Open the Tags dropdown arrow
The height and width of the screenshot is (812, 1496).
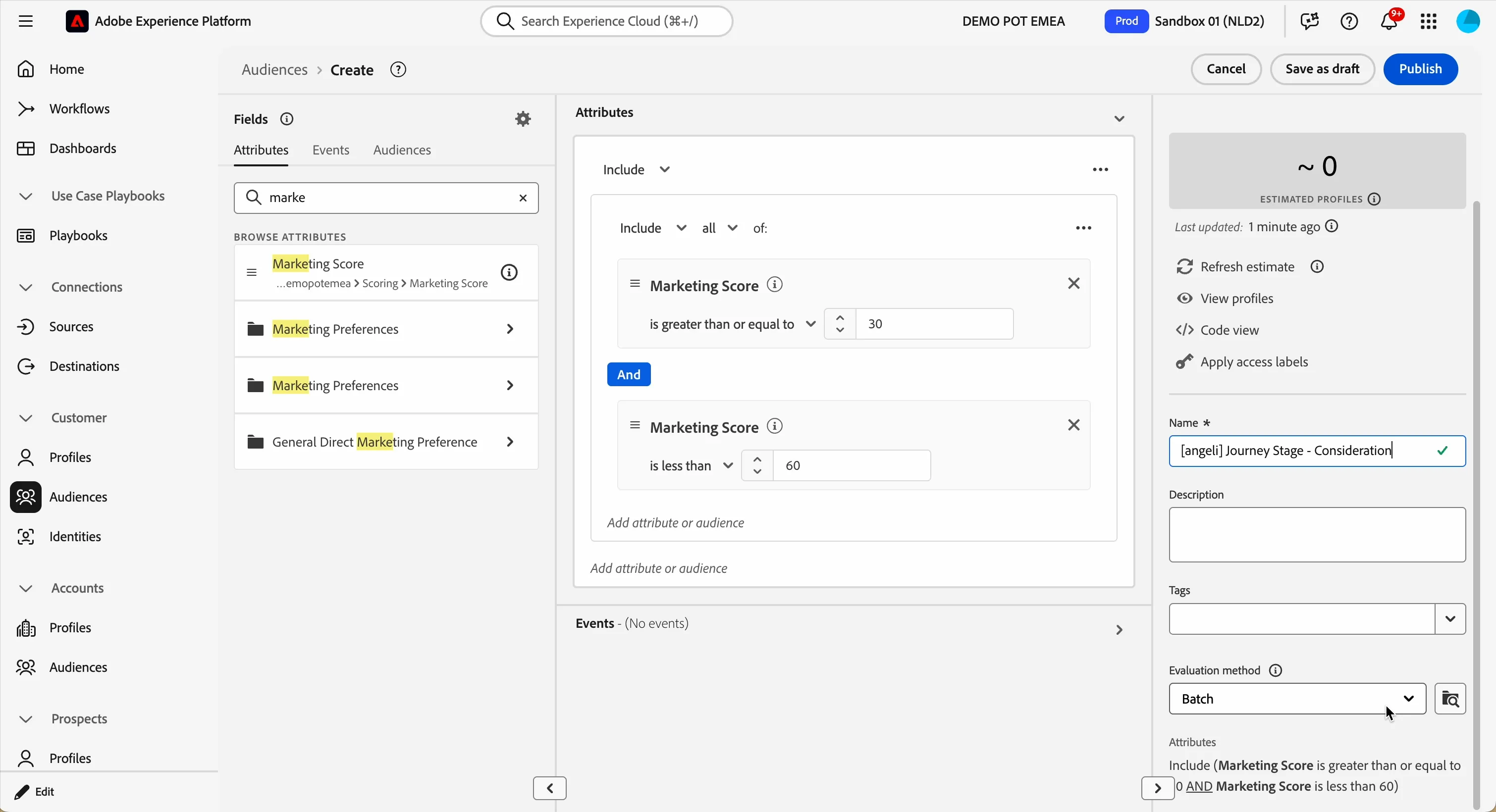[x=1450, y=619]
